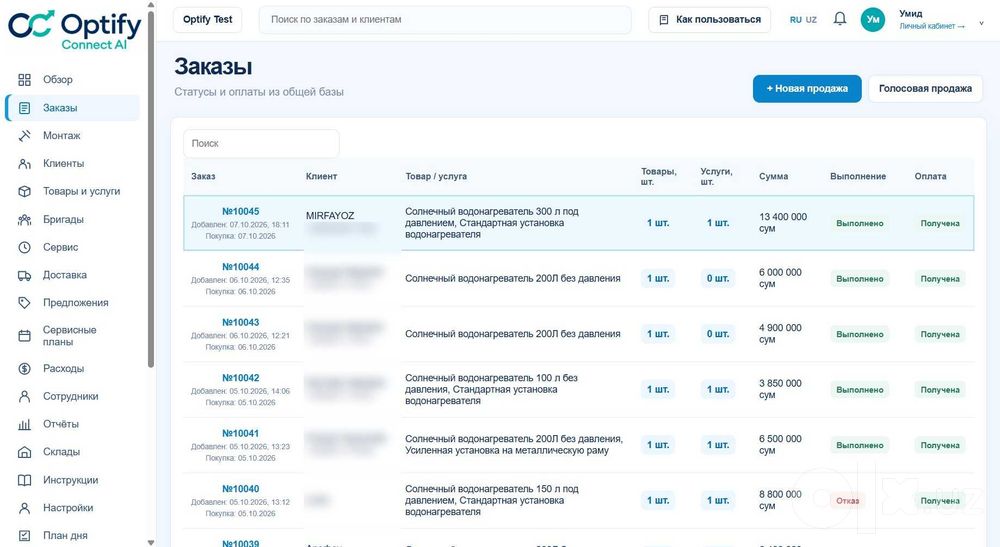Open the Клиенты section

tap(63, 164)
